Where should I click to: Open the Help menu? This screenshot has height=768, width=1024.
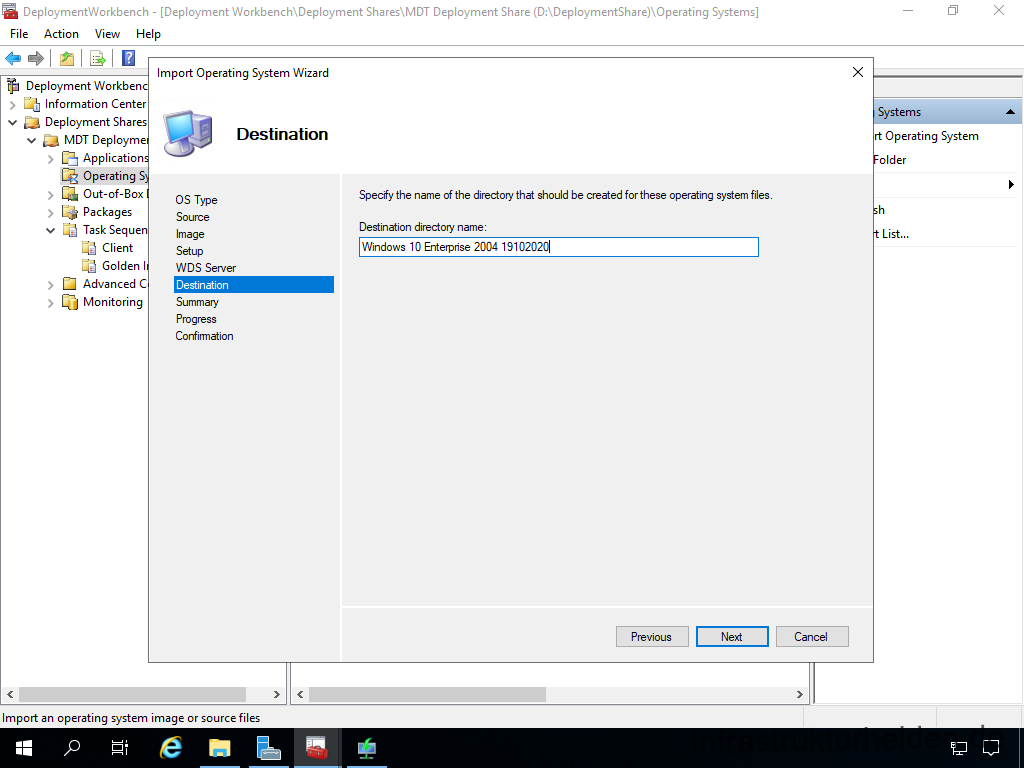pos(148,34)
